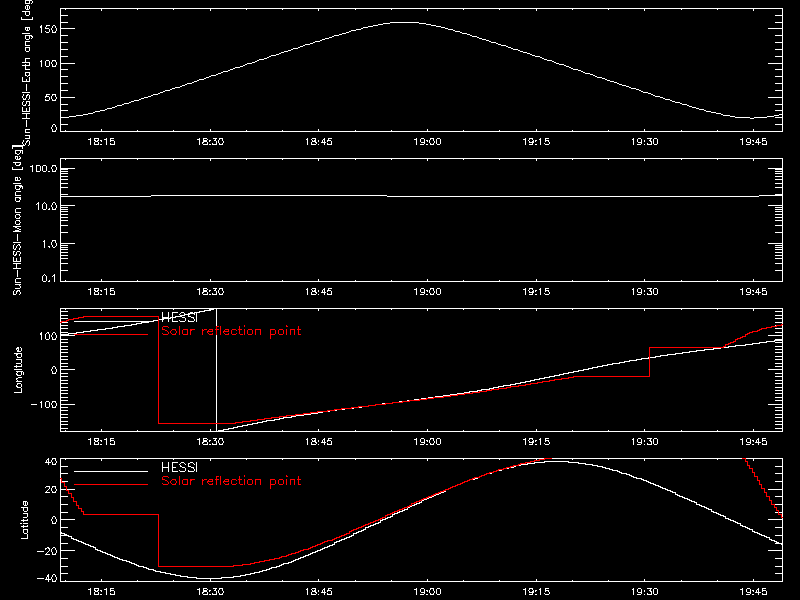This screenshot has height=600, width=800.
Task: Select white HESSI legend line in Longitude plot
Action: coord(111,321)
